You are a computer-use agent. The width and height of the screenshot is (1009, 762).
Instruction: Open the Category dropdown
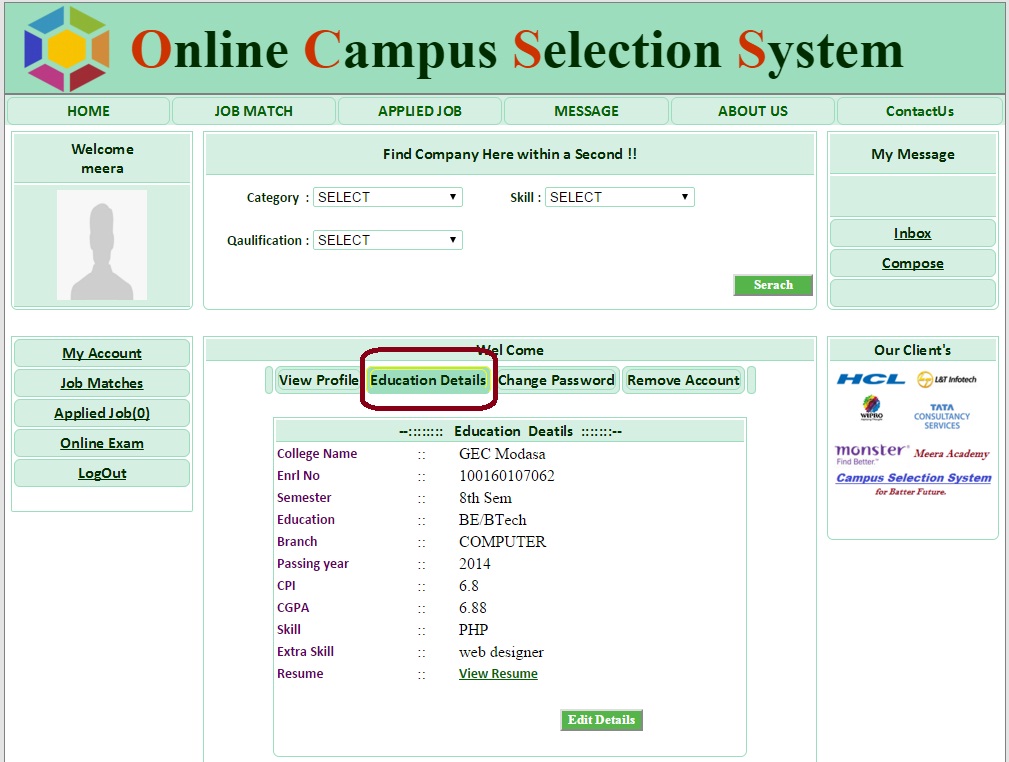pyautogui.click(x=388, y=197)
